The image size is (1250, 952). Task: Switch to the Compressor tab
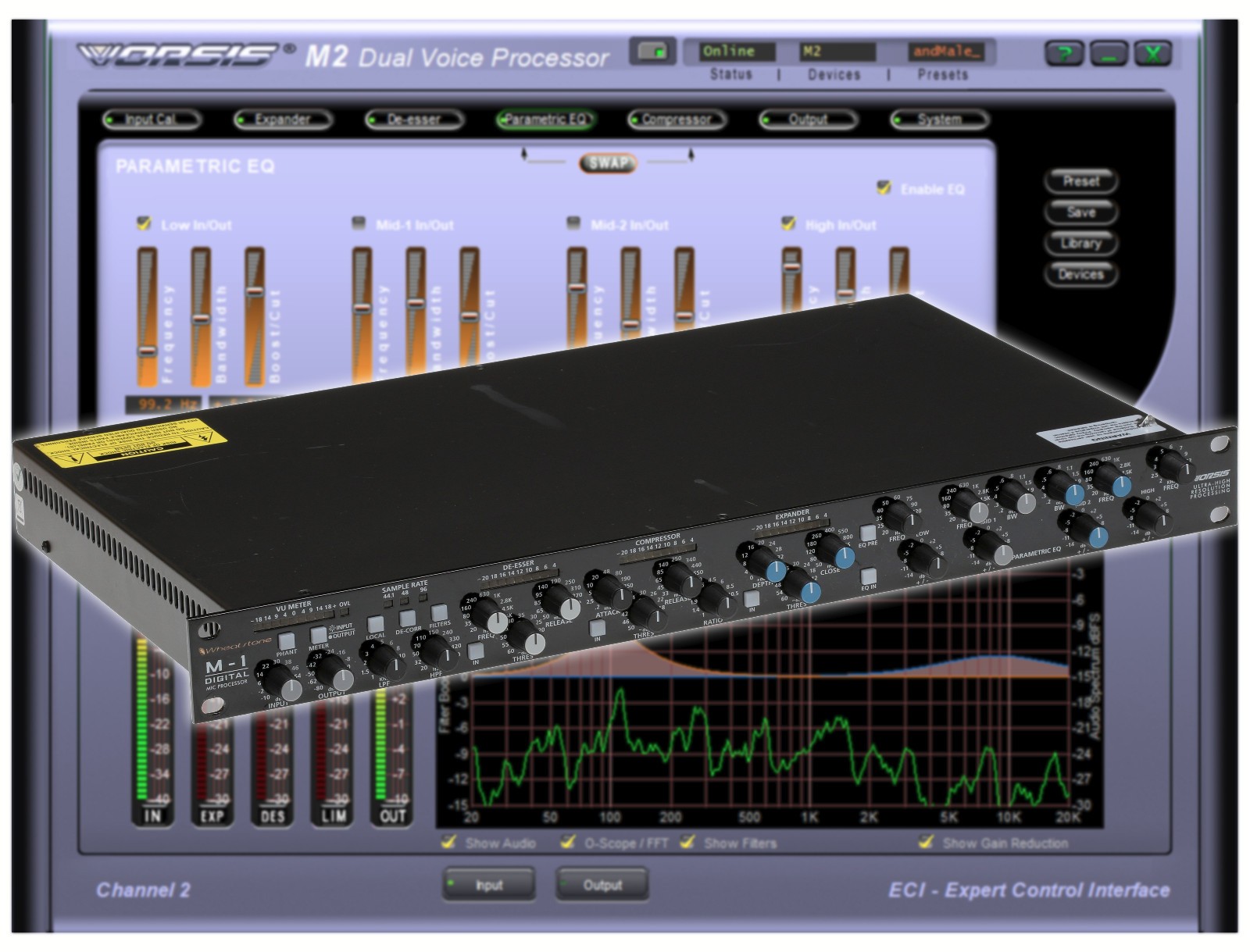tap(677, 119)
